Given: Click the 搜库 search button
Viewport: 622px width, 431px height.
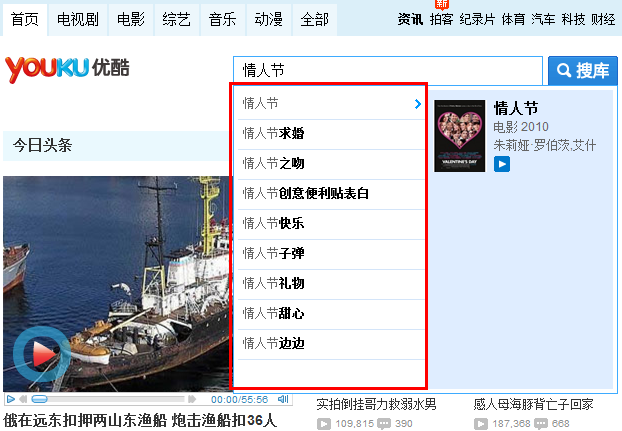Looking at the screenshot, I should pyautogui.click(x=583, y=71).
